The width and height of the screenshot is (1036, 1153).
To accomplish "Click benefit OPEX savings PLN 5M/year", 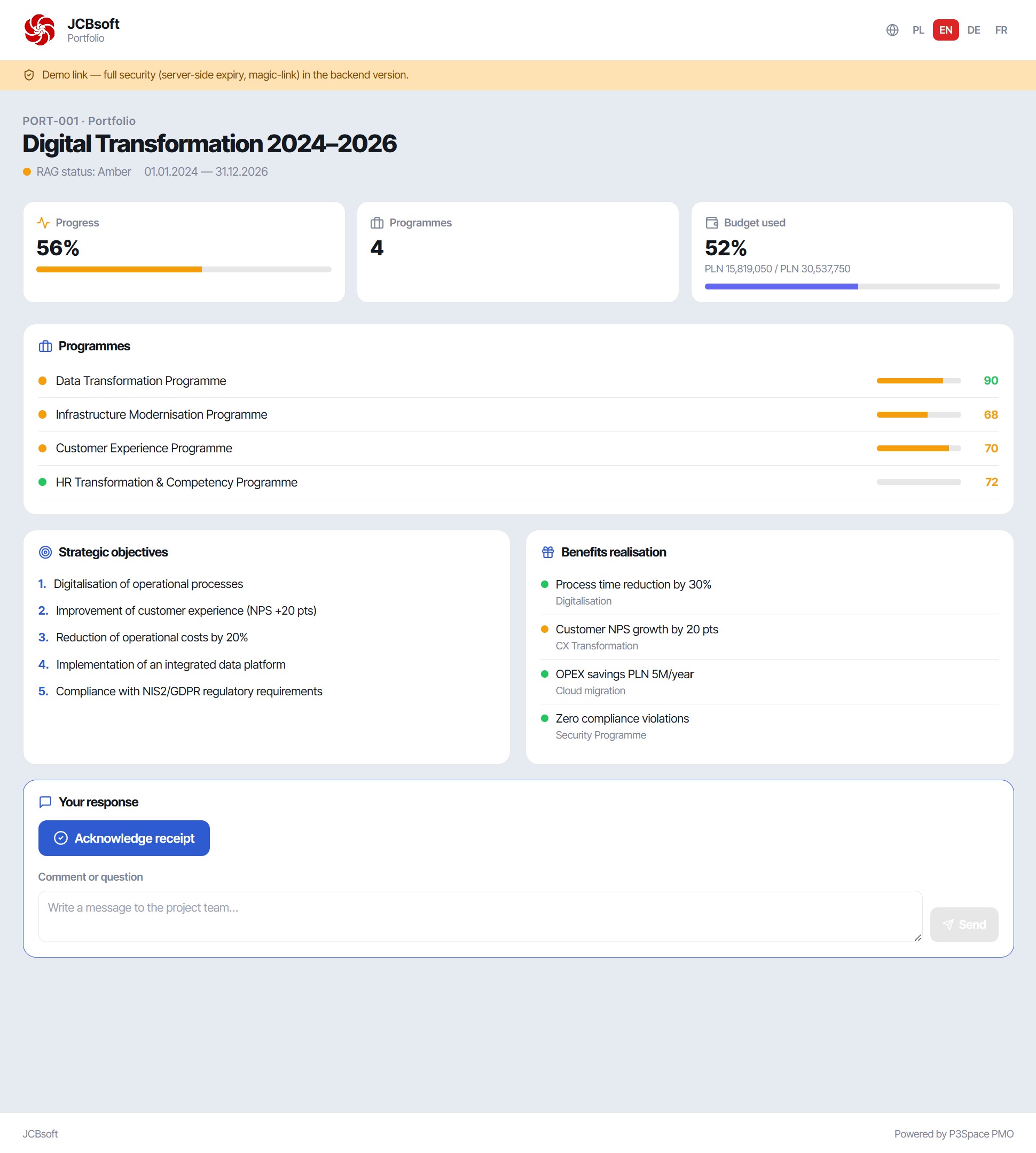I will click(624, 674).
